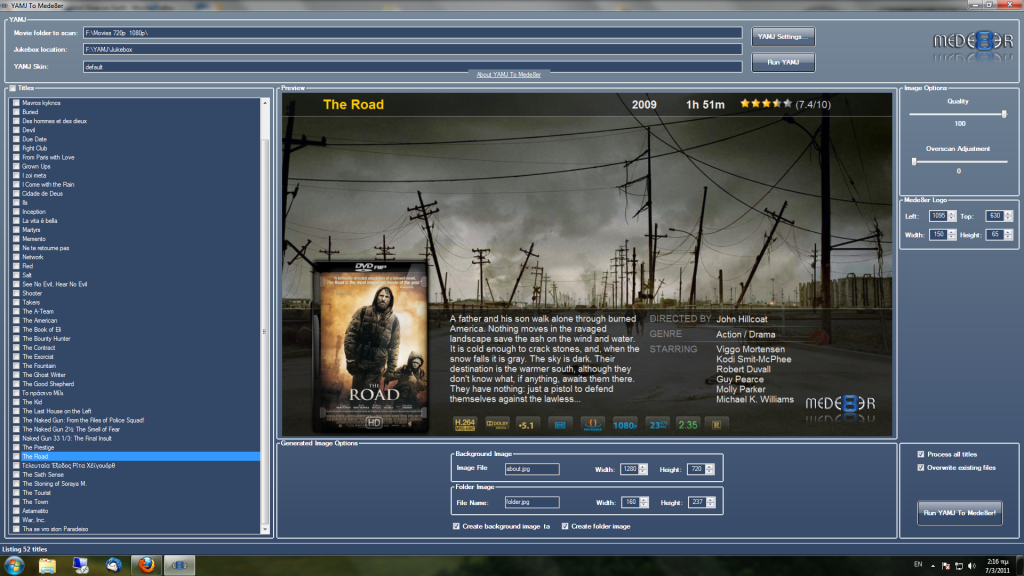Viewport: 1024px width, 576px height.
Task: Select Due Date in titles list
Action: pos(34,139)
